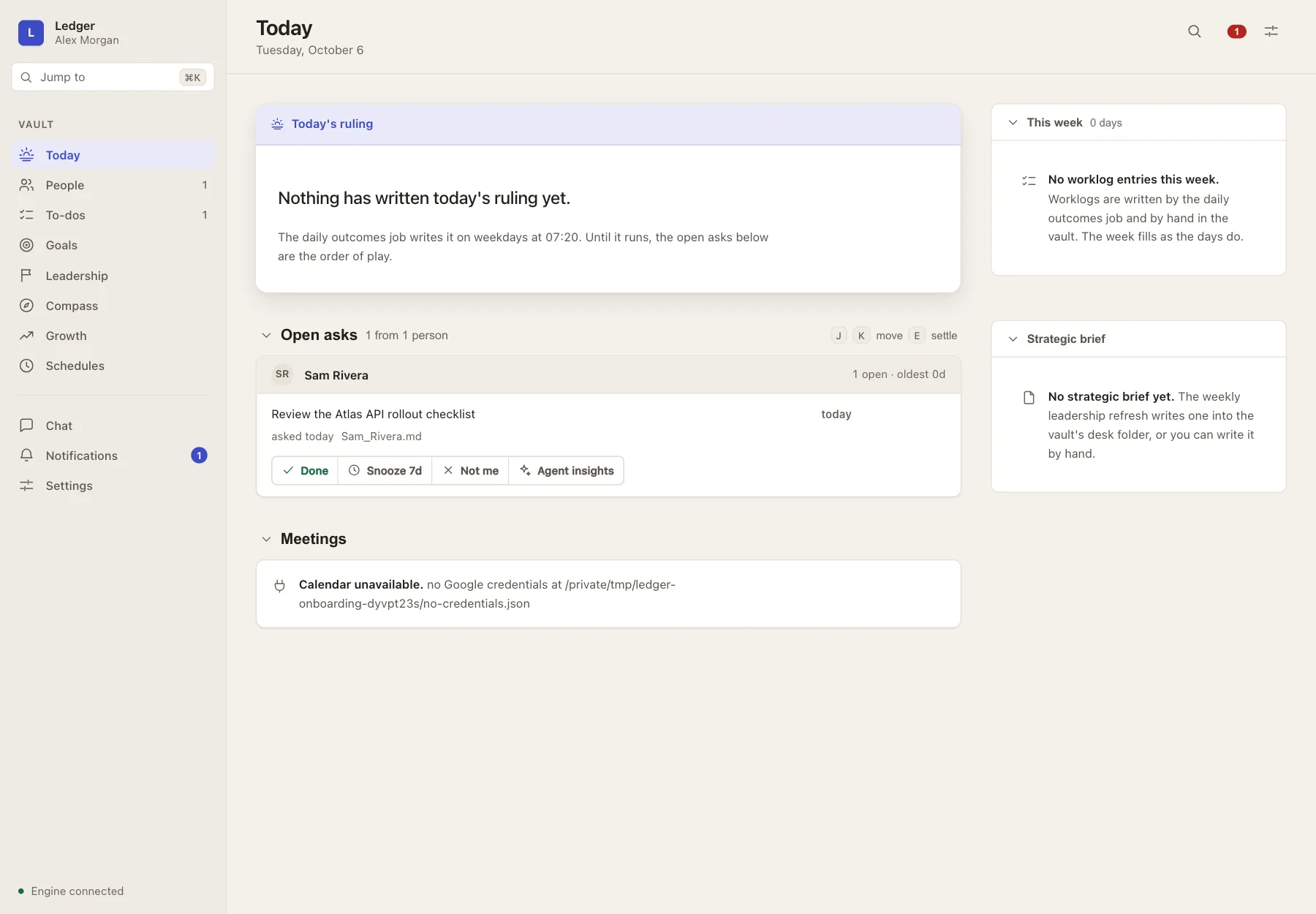Open To-dos in the sidebar
The image size is (1316, 914).
point(113,215)
